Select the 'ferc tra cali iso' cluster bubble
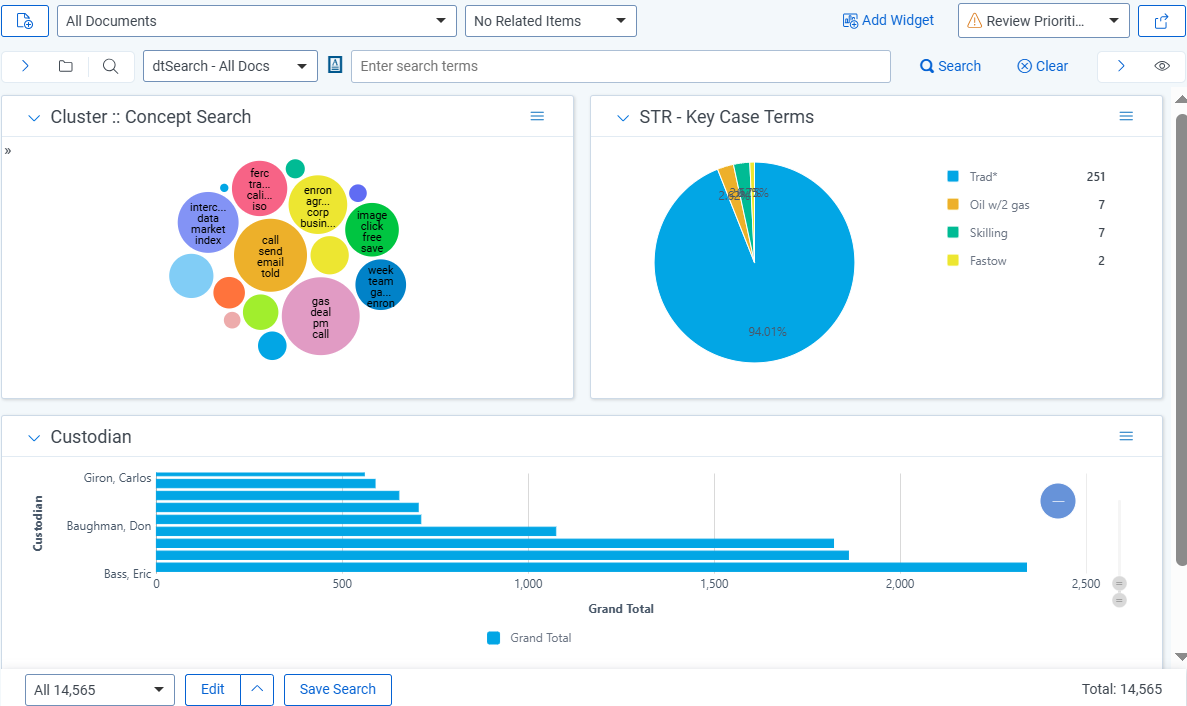The image size is (1187, 706). click(x=260, y=188)
